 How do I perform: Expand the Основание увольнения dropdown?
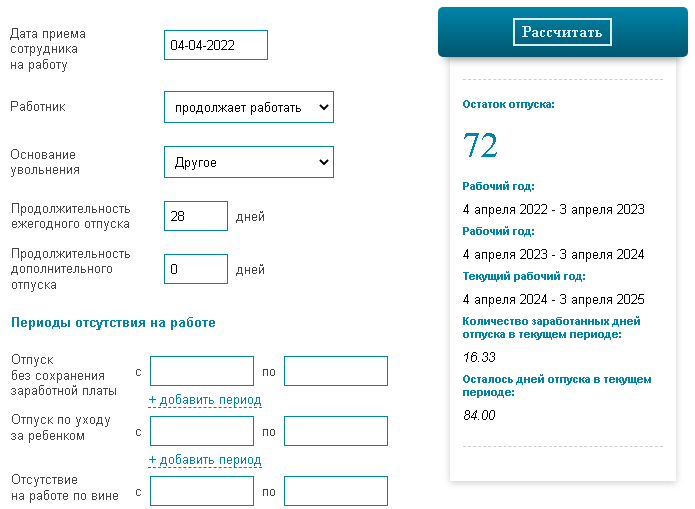249,162
